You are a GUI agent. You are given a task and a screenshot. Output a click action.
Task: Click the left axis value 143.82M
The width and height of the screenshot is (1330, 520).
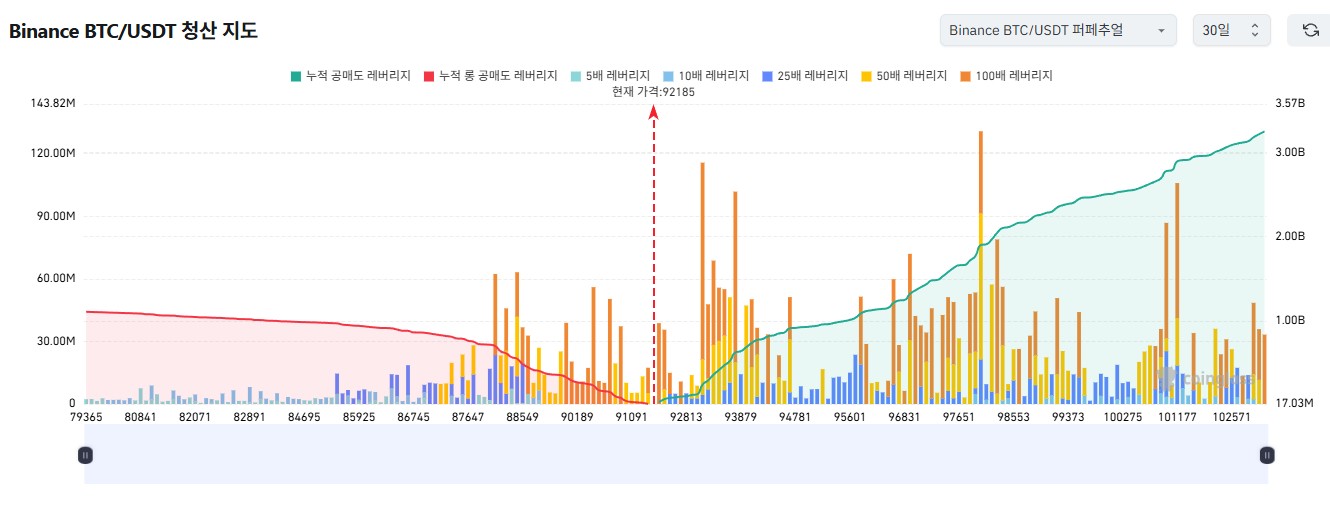54,104
